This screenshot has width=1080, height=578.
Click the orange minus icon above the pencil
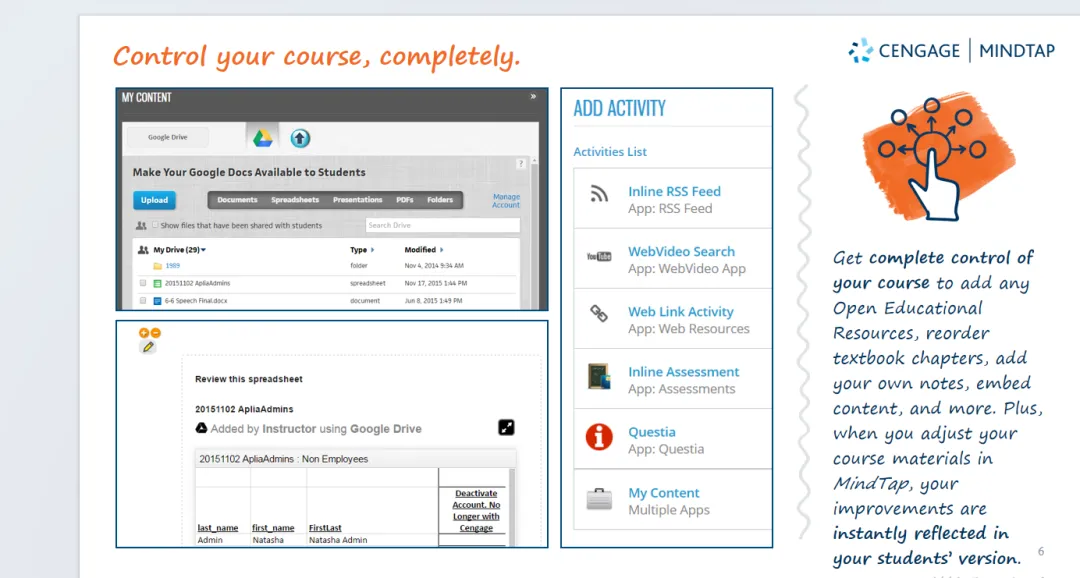coord(156,333)
